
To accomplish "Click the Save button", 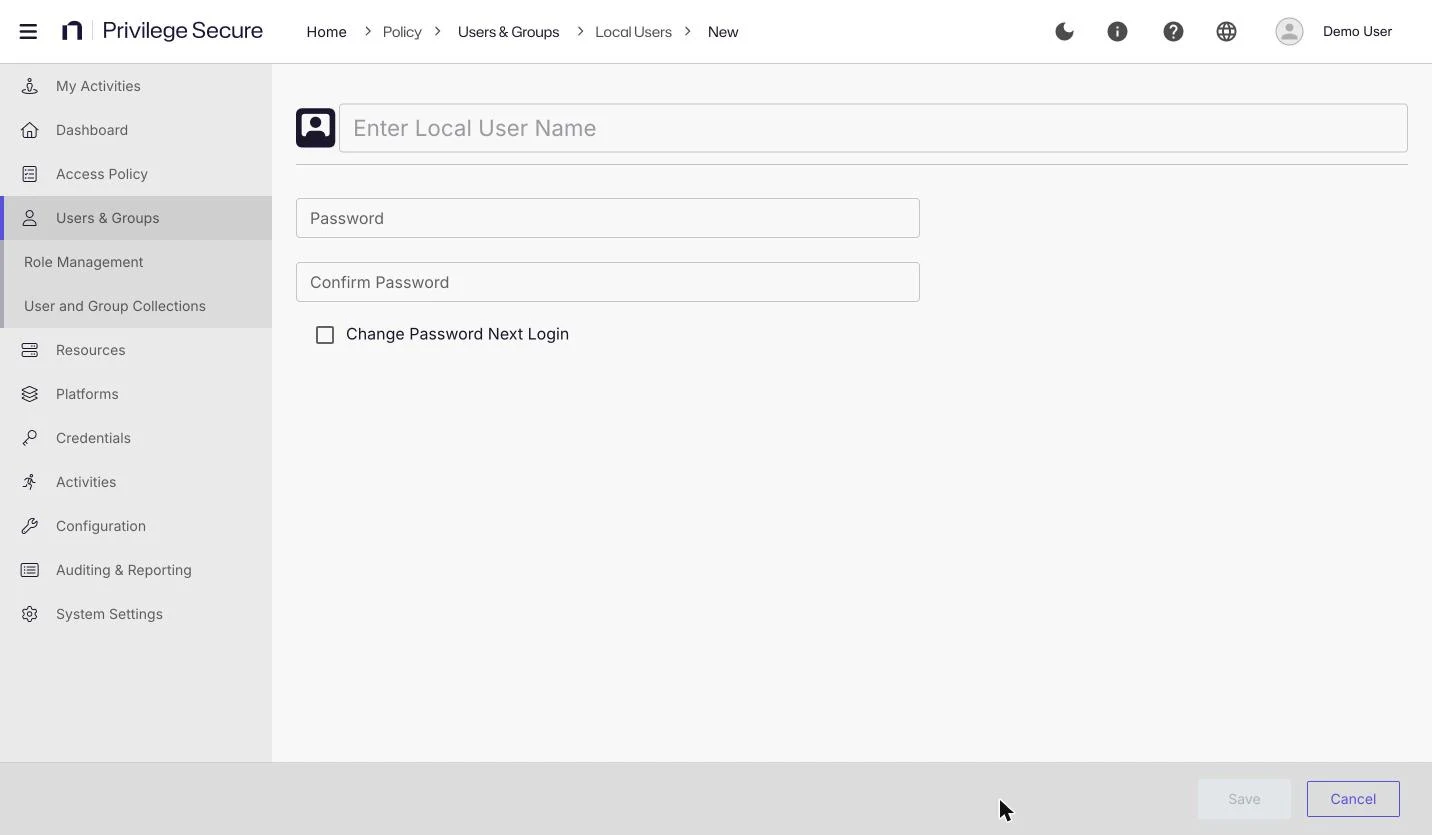I will [x=1244, y=799].
